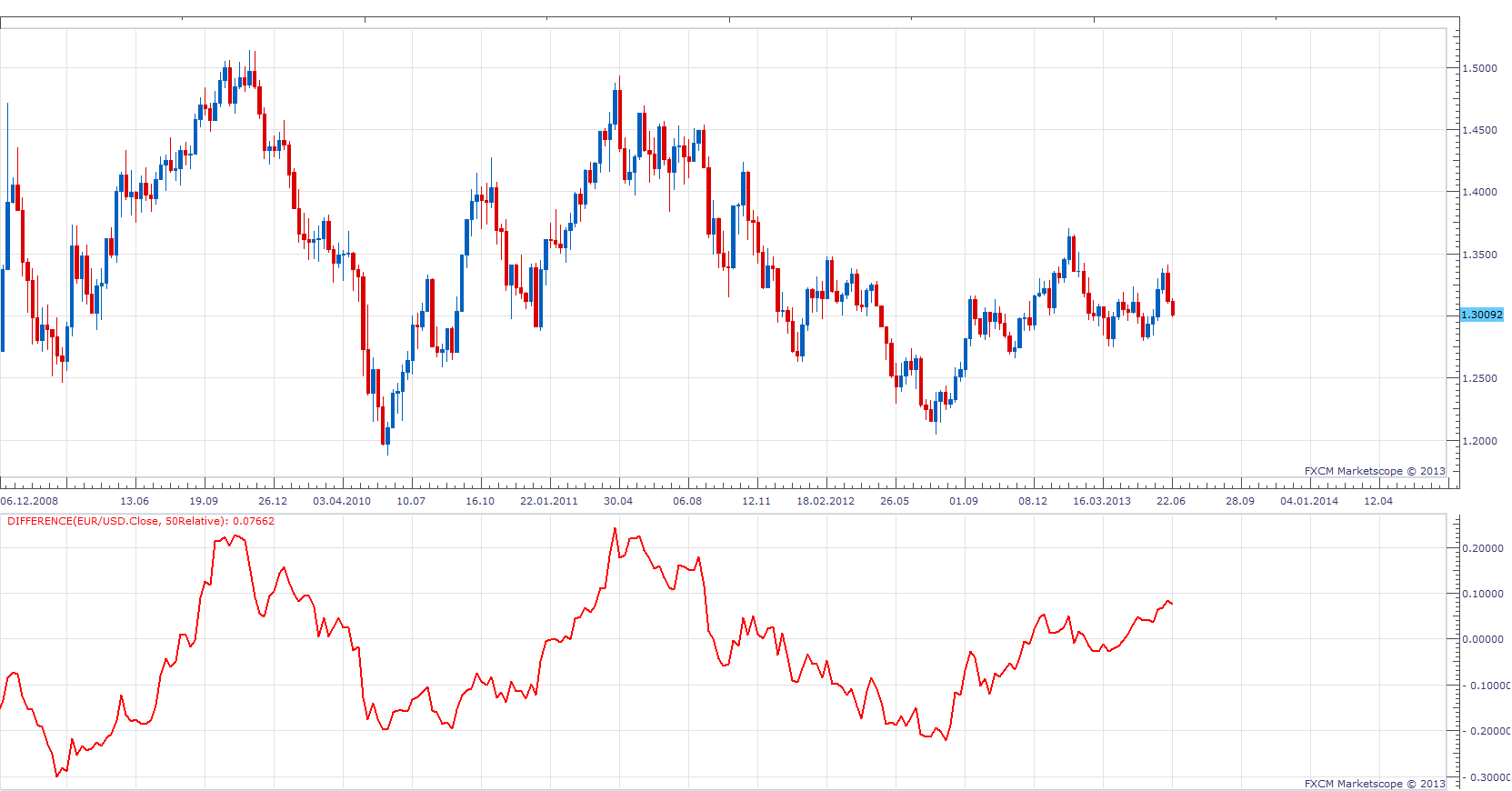Select the highlighted 1.30092 current price tag
This screenshot has width=1512, height=791.
[x=1482, y=315]
